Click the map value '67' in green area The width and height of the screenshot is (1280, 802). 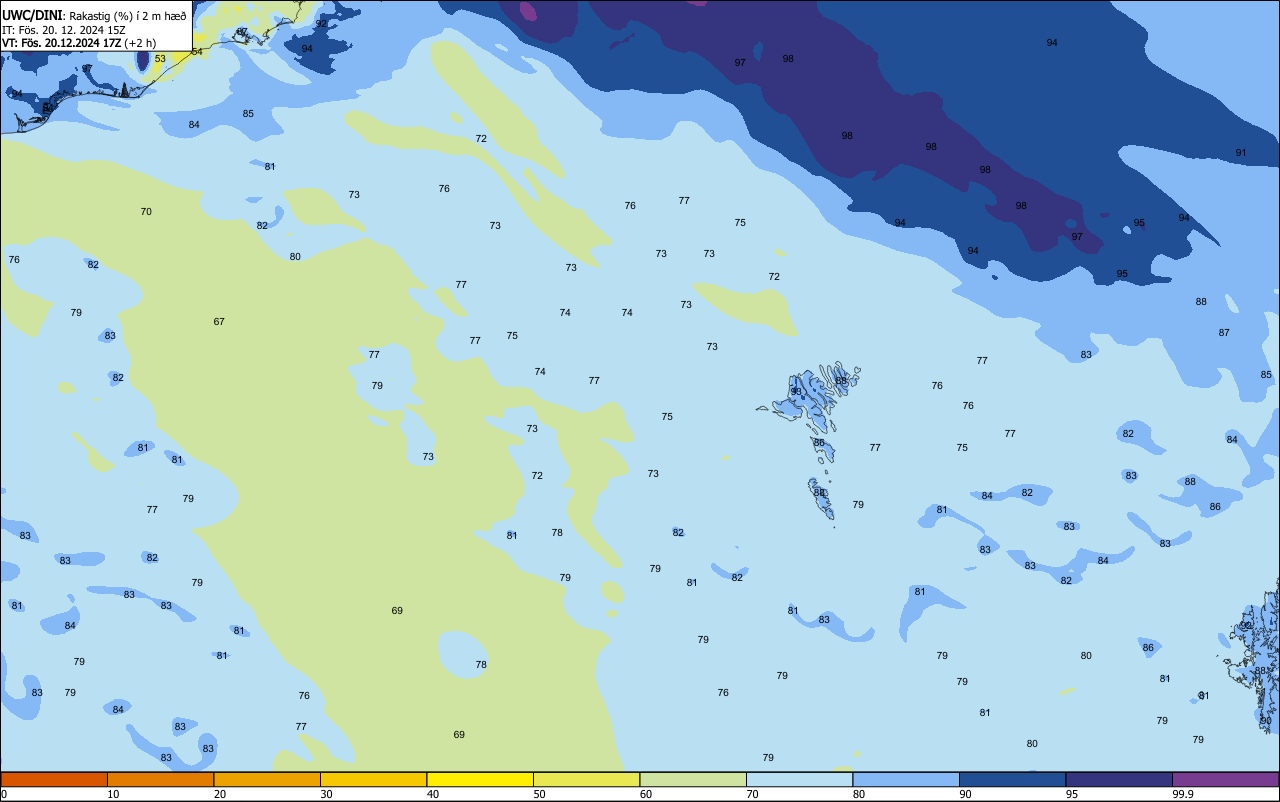coord(219,321)
